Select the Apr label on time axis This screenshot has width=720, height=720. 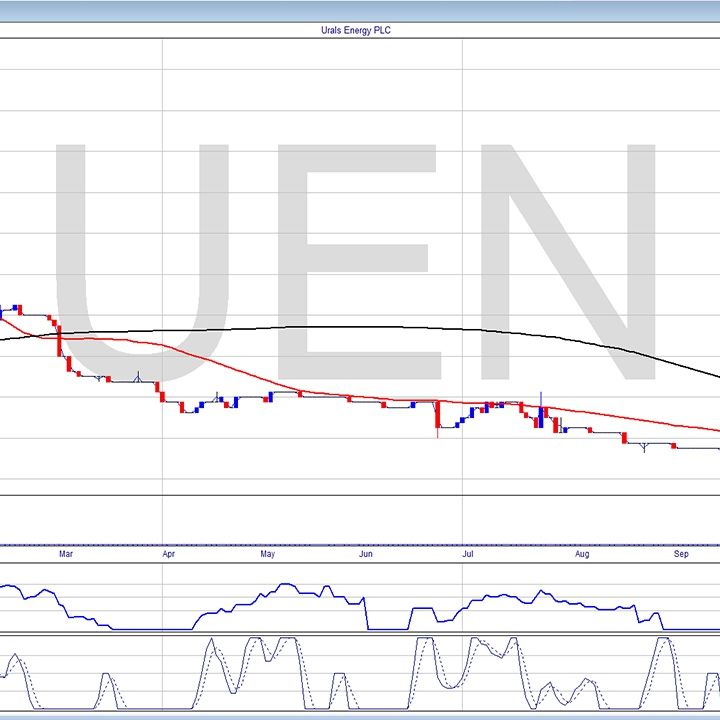click(168, 553)
